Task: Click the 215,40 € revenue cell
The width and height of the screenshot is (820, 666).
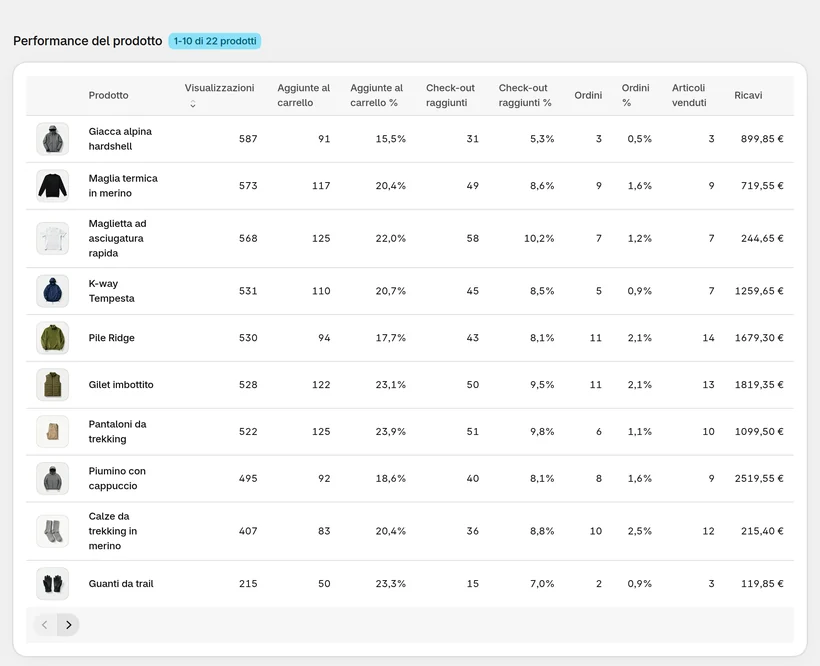Action: coord(762,531)
